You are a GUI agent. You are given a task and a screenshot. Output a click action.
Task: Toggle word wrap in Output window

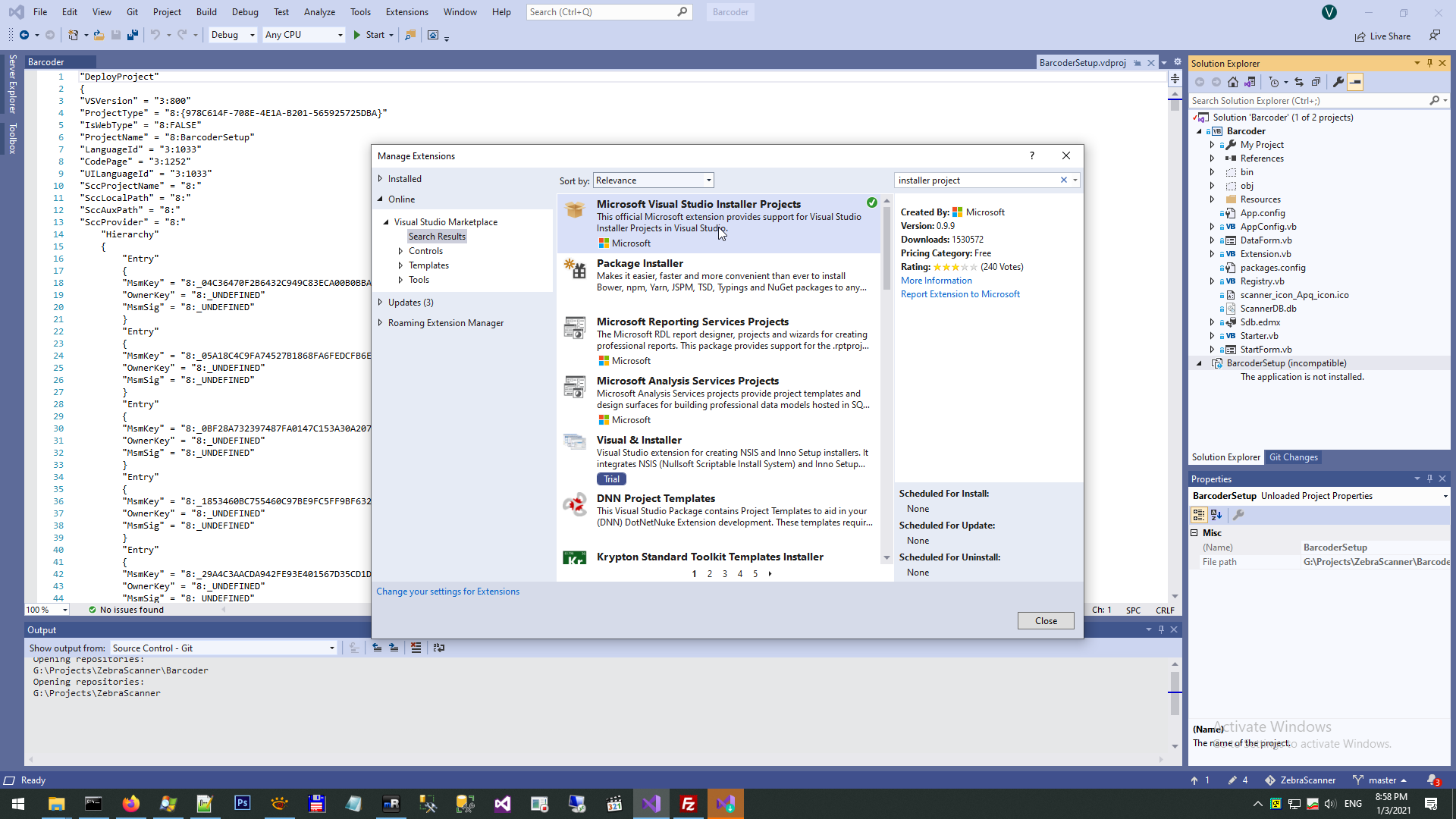(438, 648)
